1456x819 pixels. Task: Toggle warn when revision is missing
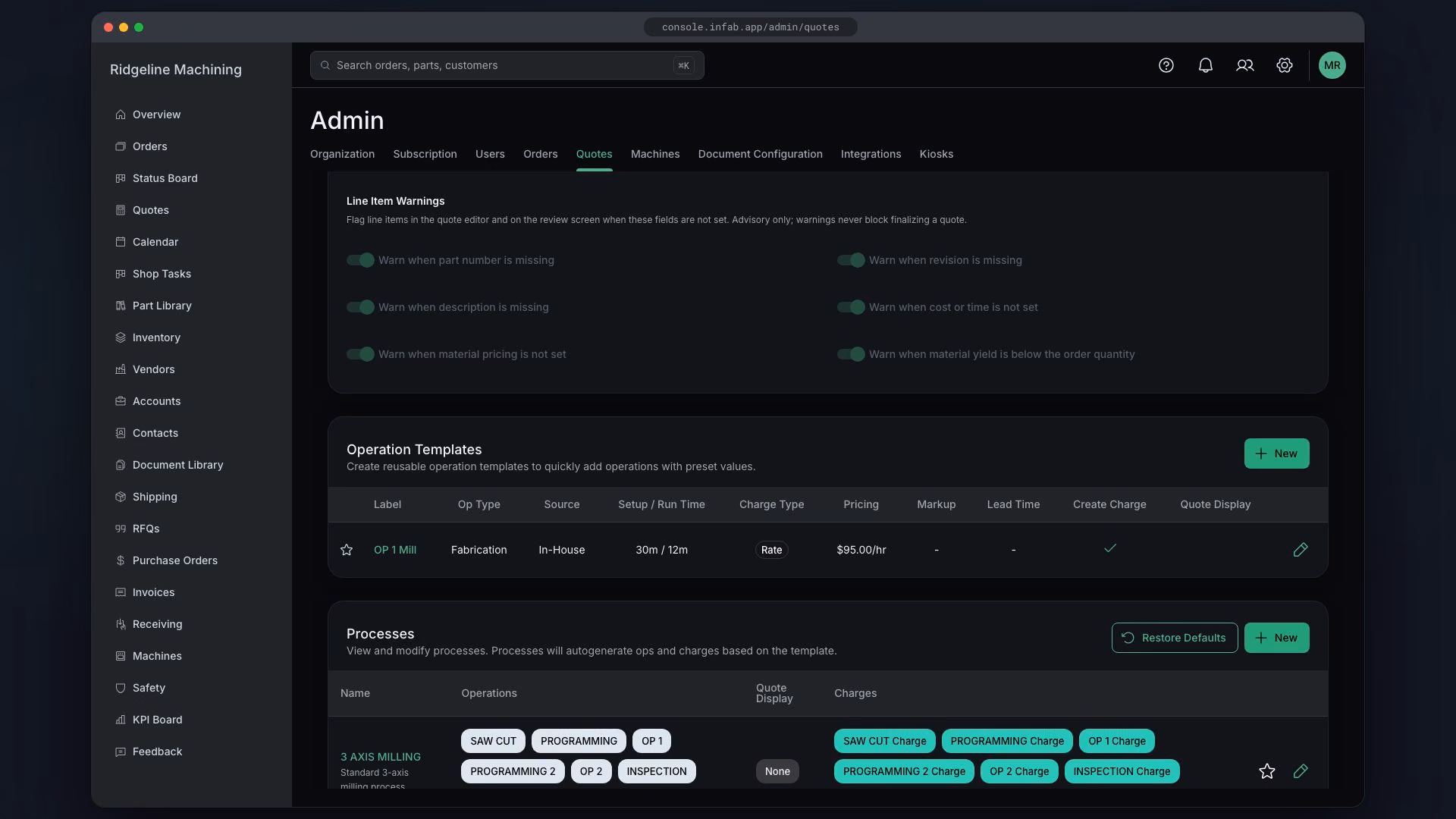[x=851, y=260]
